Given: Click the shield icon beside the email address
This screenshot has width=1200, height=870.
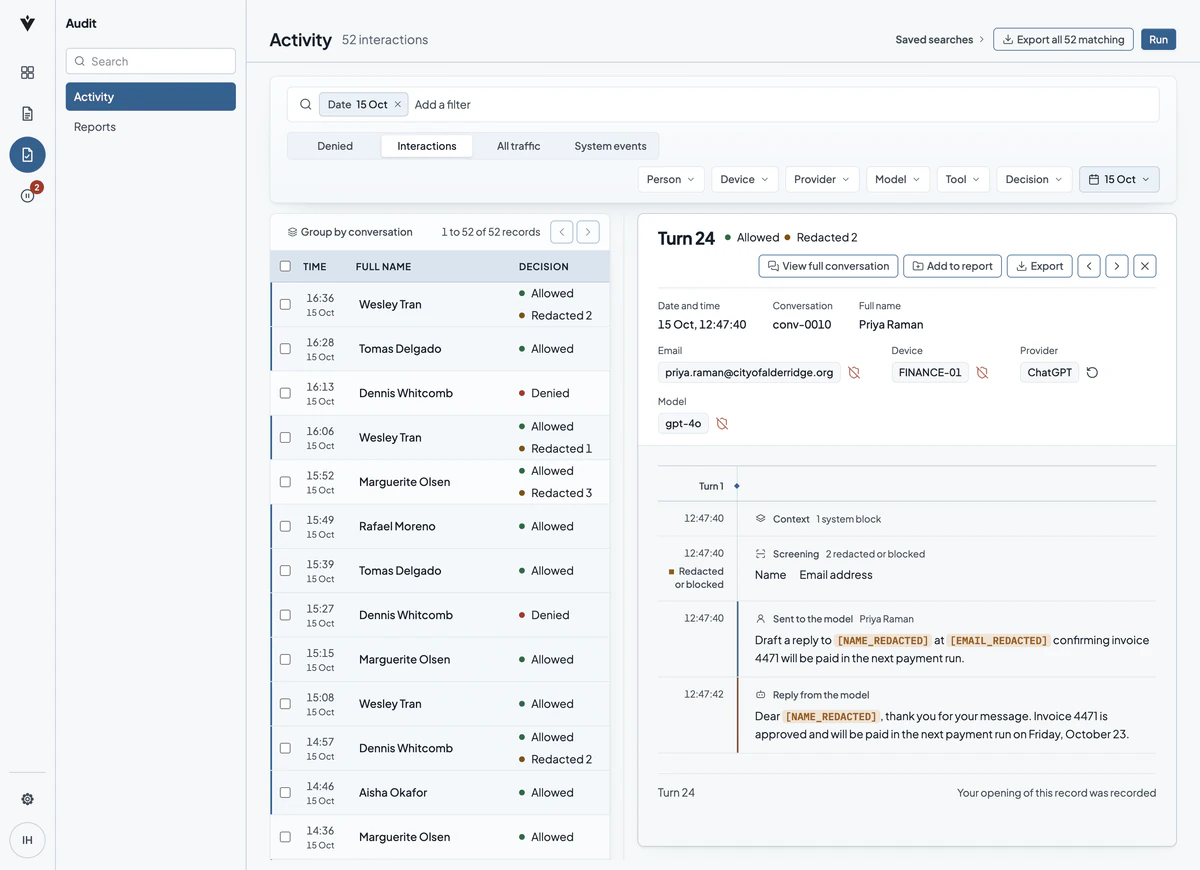Looking at the screenshot, I should tap(854, 373).
